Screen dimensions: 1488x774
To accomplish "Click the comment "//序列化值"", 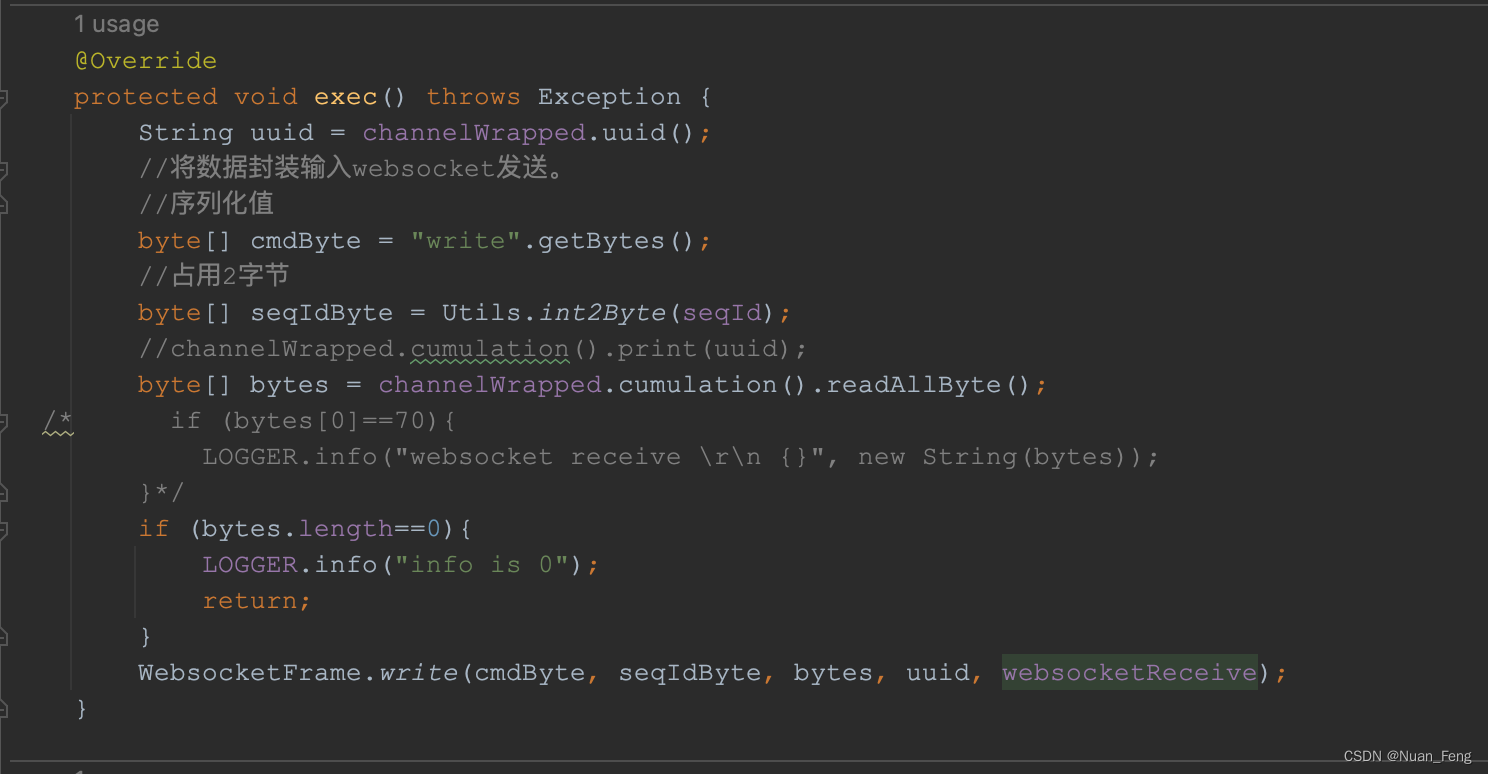I will pos(206,204).
